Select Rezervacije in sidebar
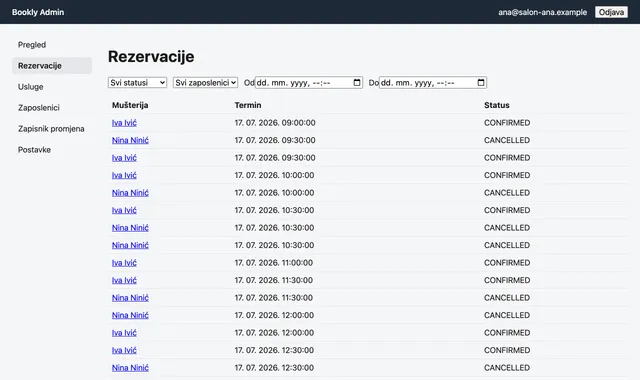The image size is (640, 380). point(52,66)
